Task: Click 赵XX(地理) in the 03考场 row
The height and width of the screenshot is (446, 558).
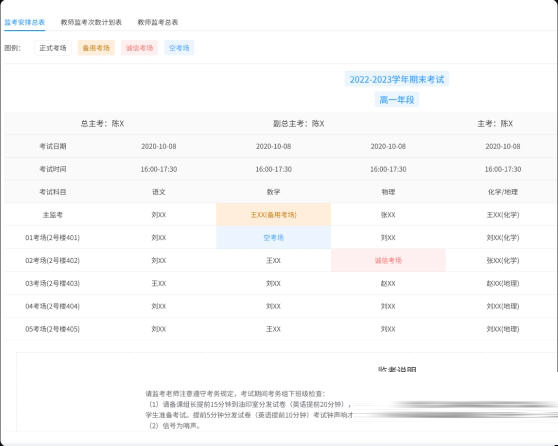Action: (503, 283)
